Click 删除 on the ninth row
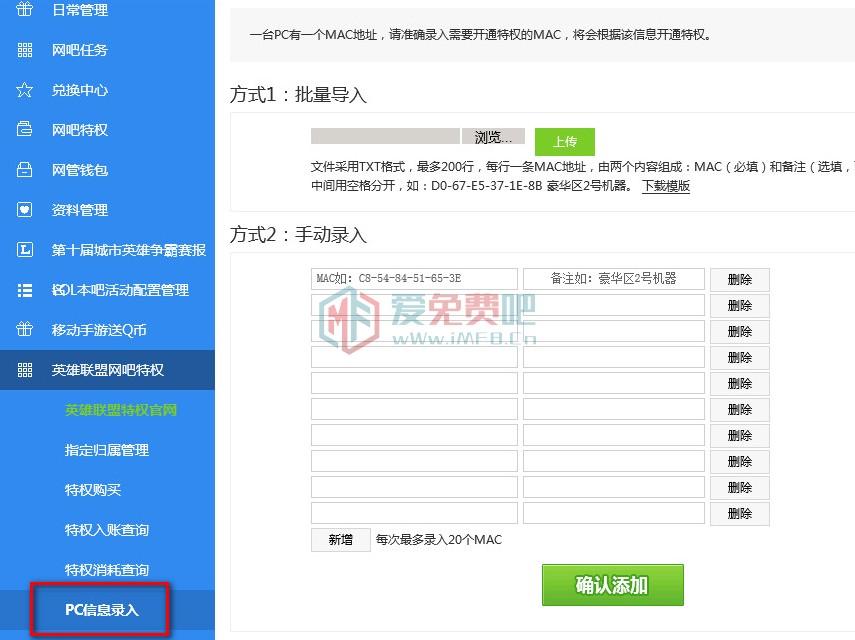This screenshot has width=855, height=640. tap(740, 488)
